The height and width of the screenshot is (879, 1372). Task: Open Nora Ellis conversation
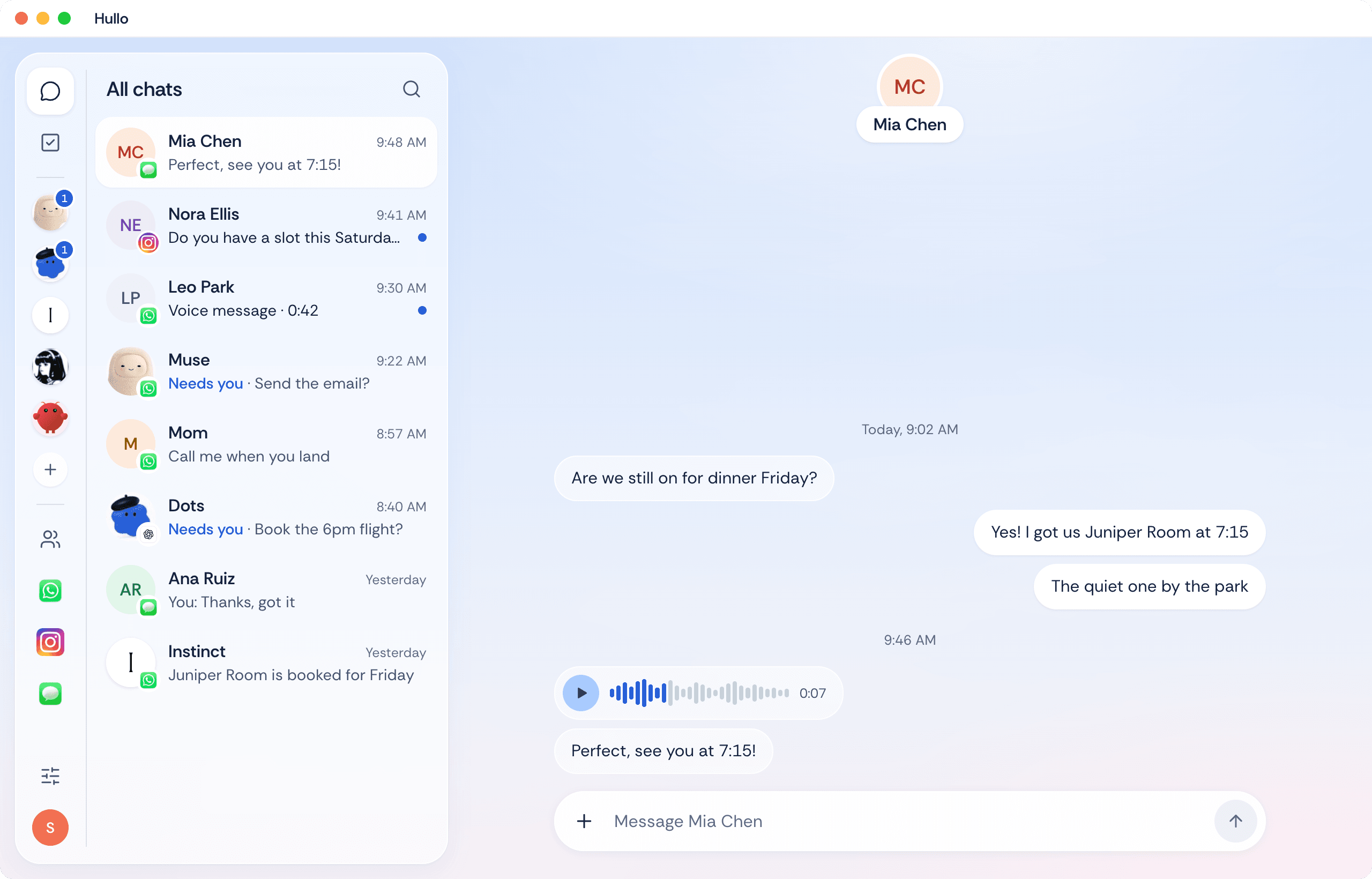tap(266, 226)
